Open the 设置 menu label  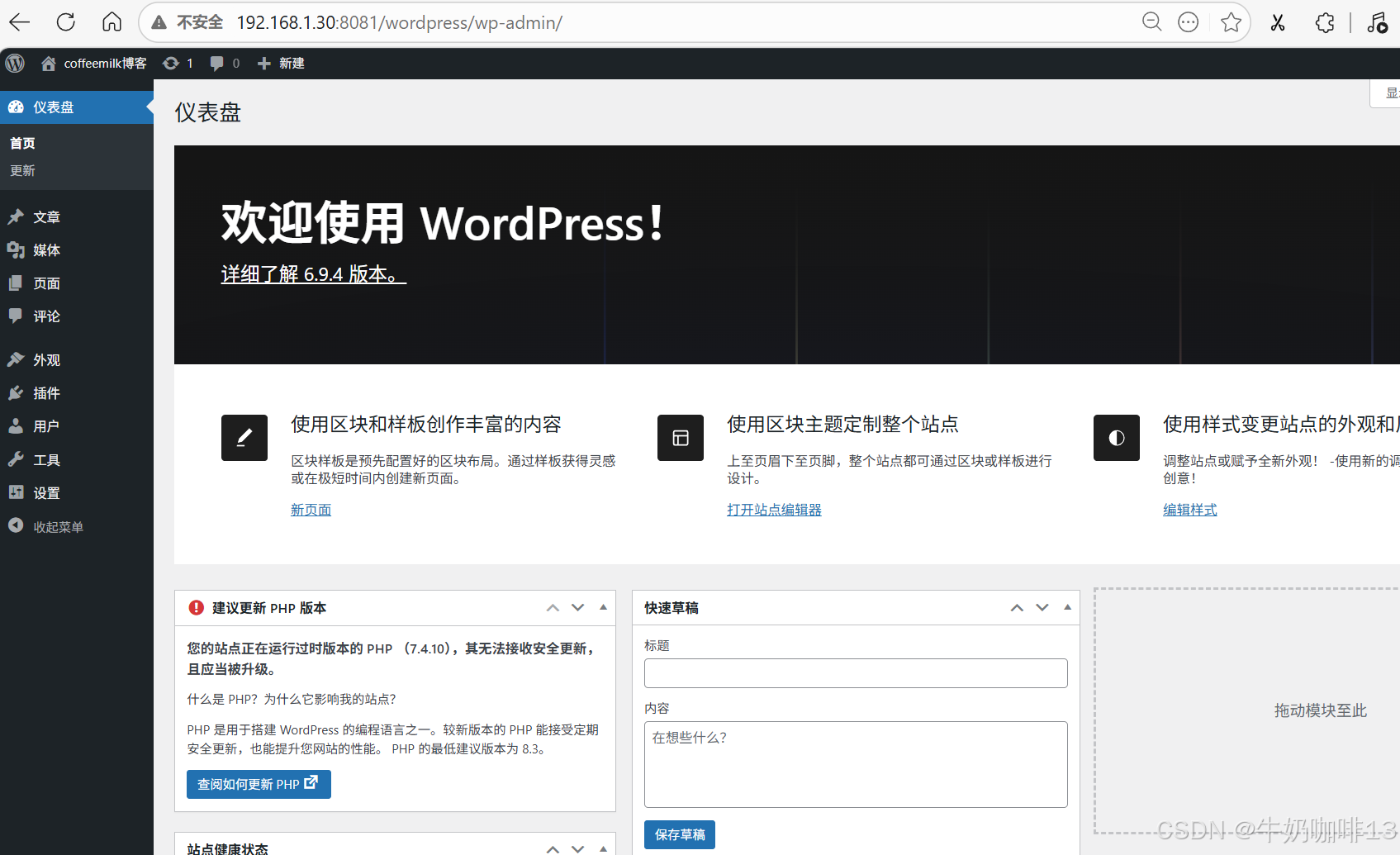46,492
